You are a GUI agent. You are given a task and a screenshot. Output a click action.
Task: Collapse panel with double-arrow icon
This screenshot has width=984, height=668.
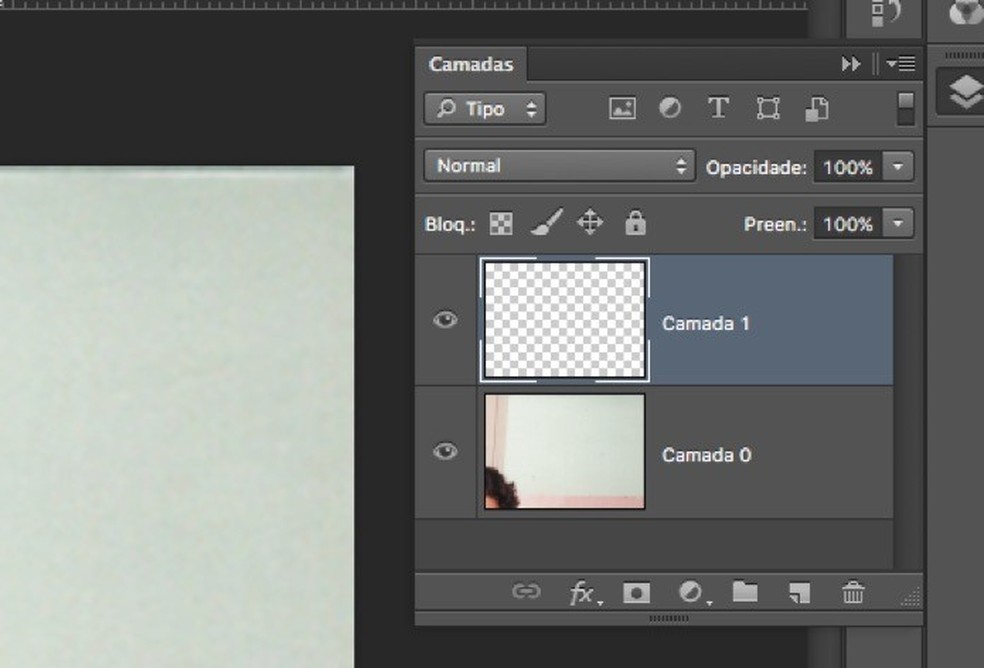(851, 63)
